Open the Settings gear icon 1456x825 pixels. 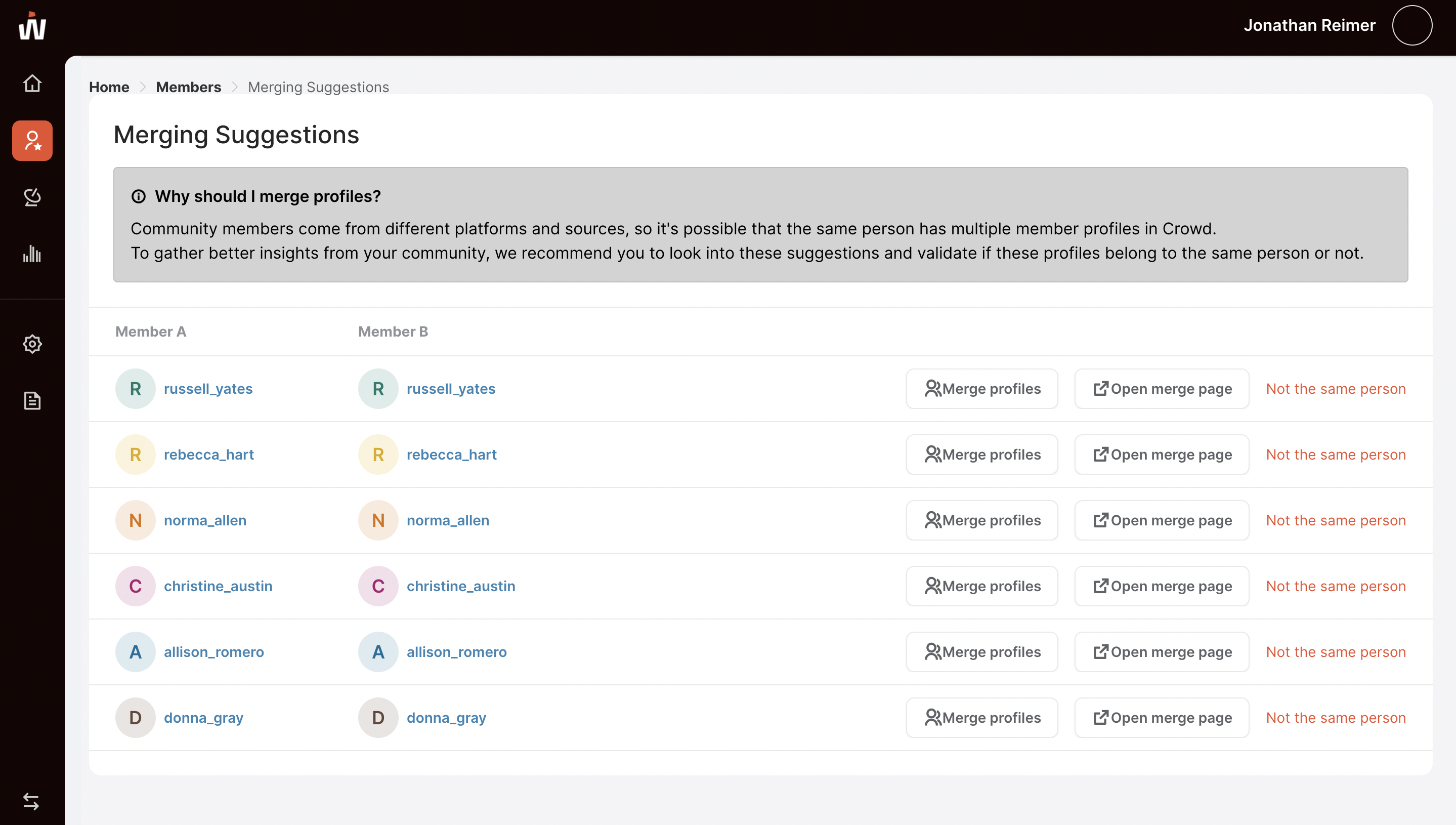click(x=32, y=344)
